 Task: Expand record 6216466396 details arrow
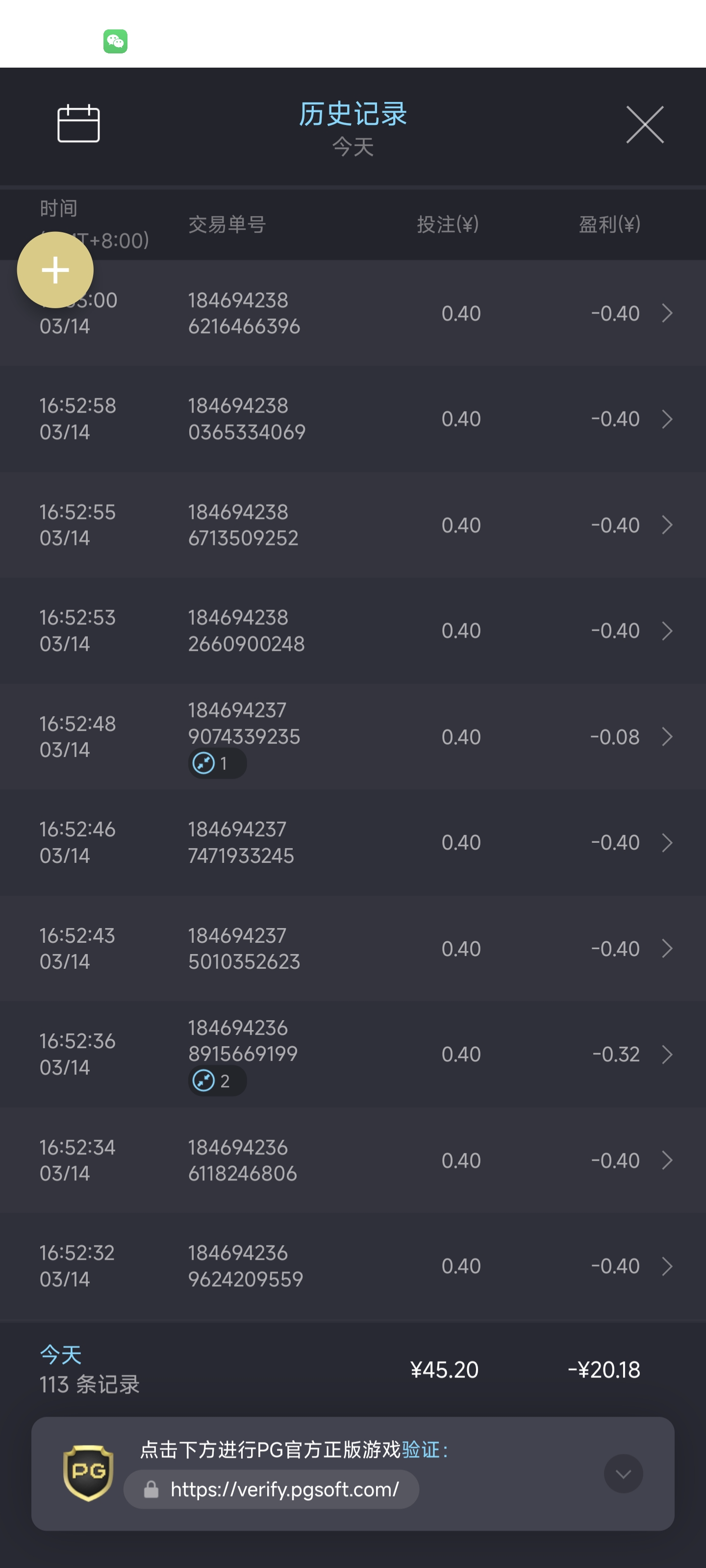click(667, 314)
